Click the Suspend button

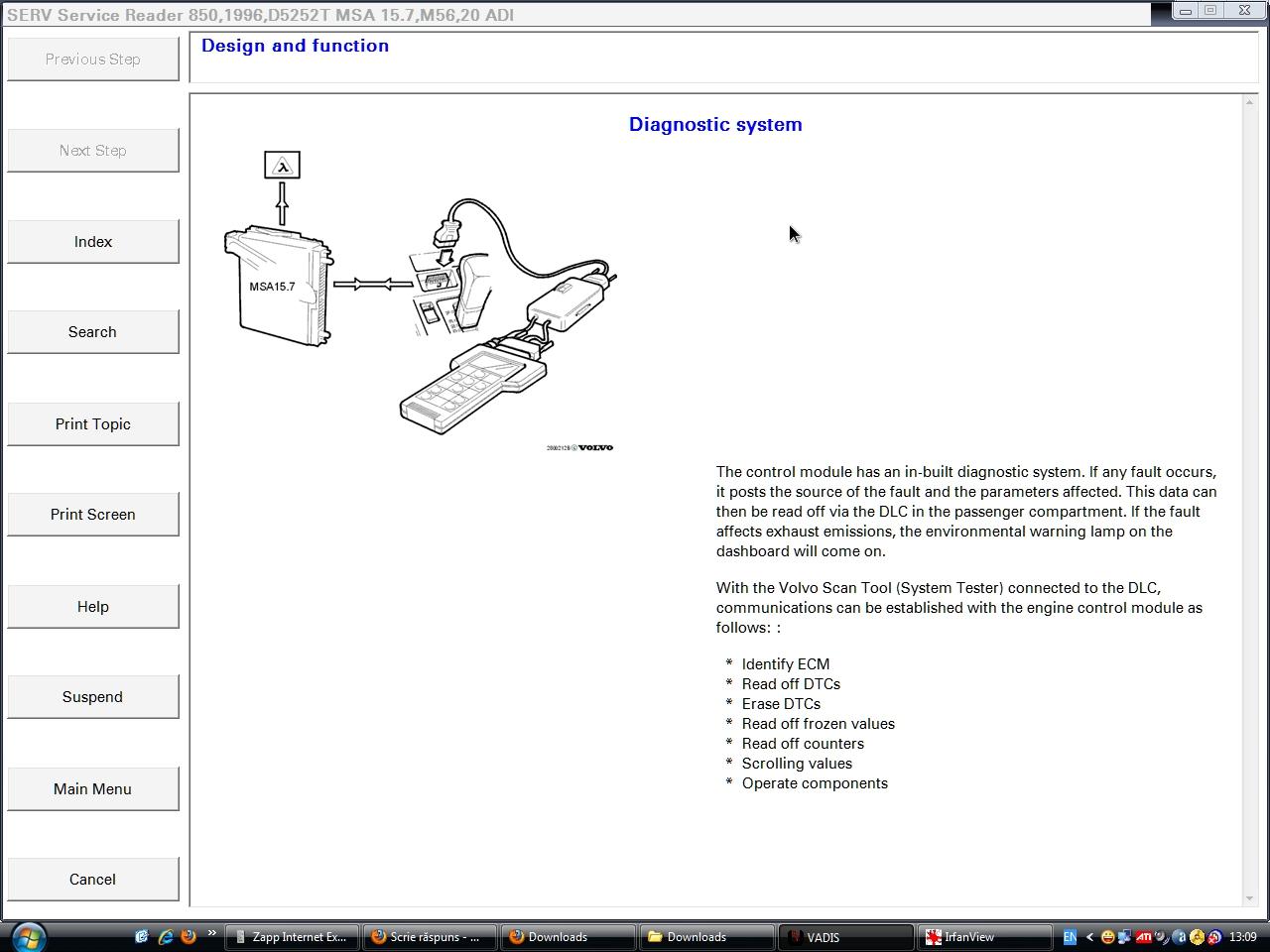pos(92,697)
